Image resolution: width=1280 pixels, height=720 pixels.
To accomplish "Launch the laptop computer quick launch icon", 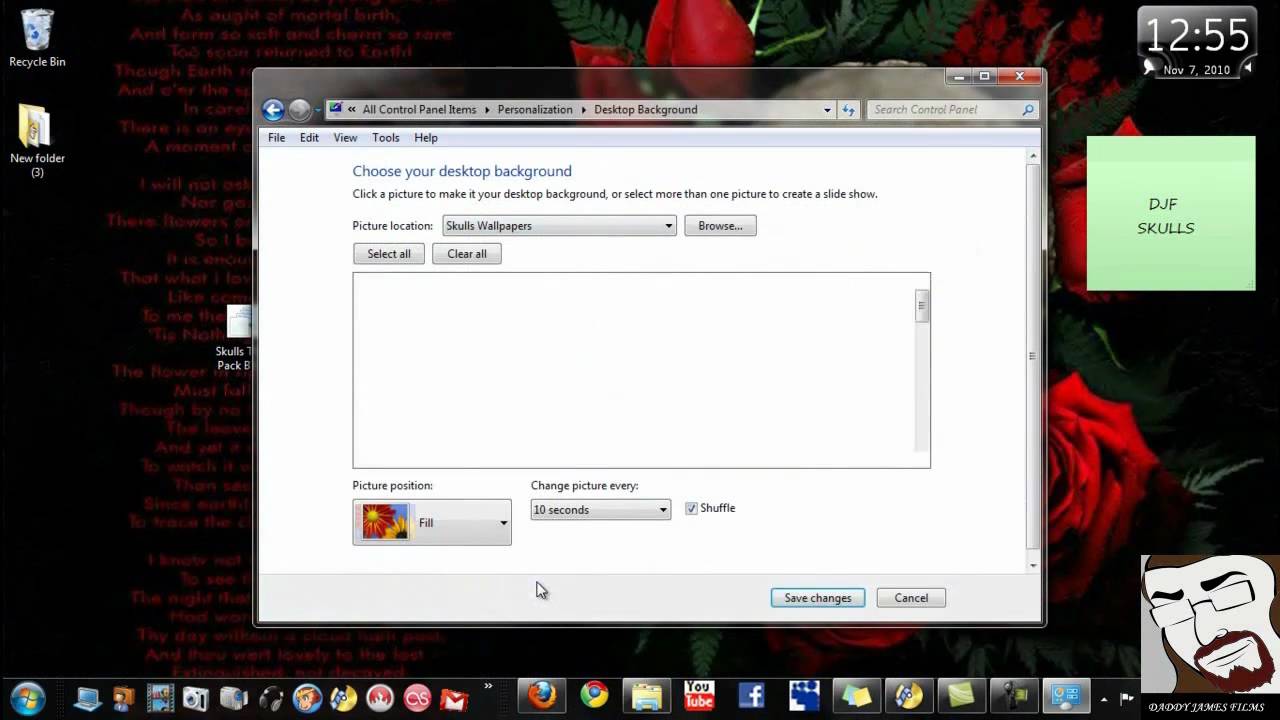I will [x=87, y=697].
